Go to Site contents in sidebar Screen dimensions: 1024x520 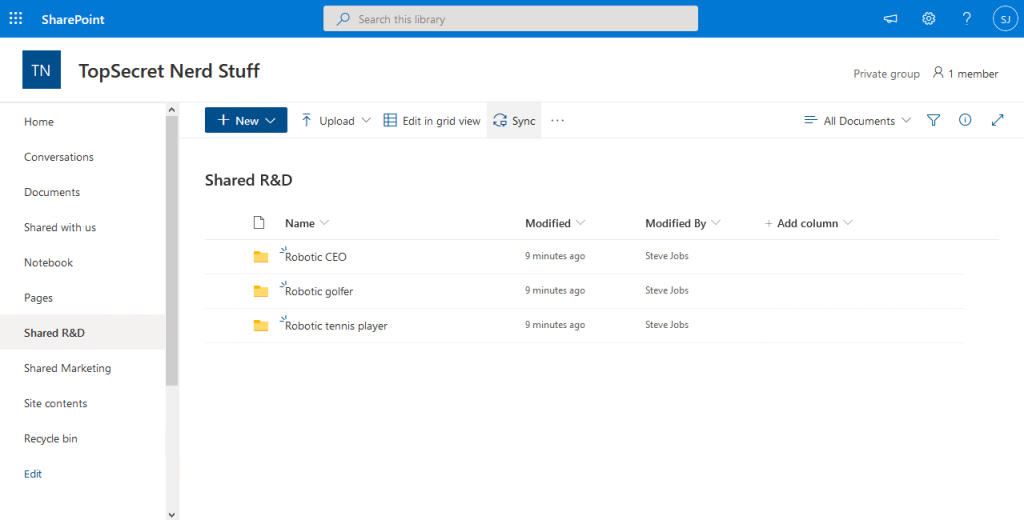(55, 403)
